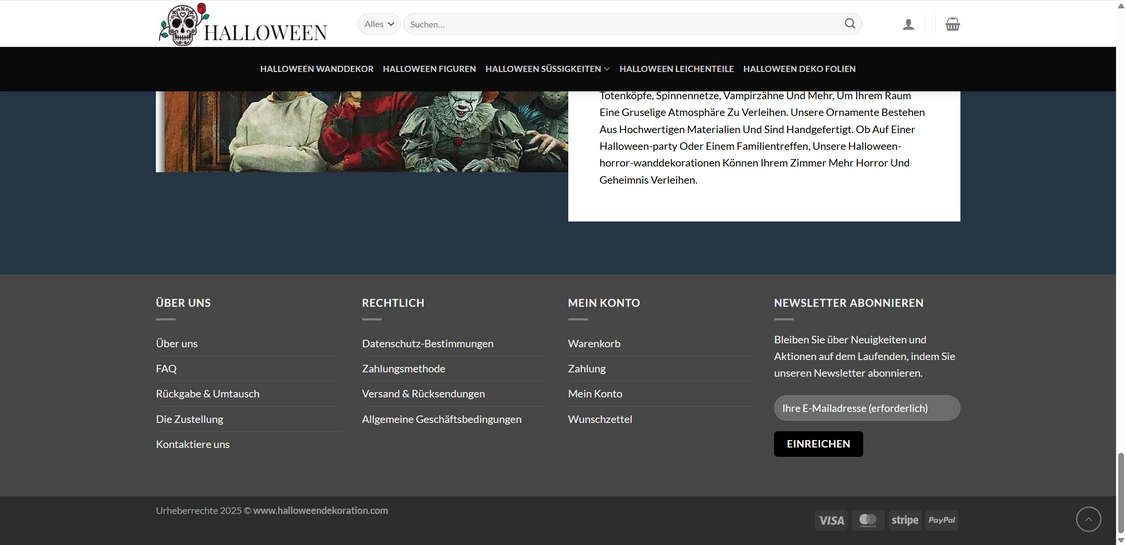The image size is (1126, 545).
Task: Click the Mastercard payment icon
Action: pos(868,521)
